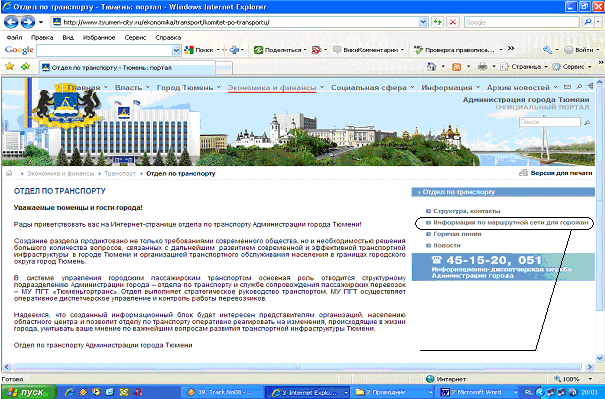
Task: Click the Refresh page icon
Action: (x=438, y=22)
